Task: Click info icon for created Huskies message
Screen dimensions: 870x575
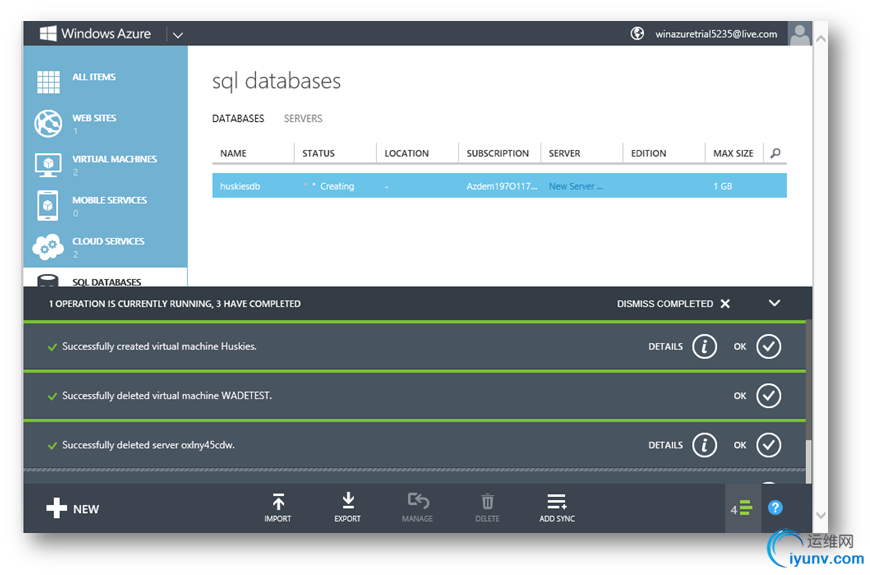Action: (705, 346)
